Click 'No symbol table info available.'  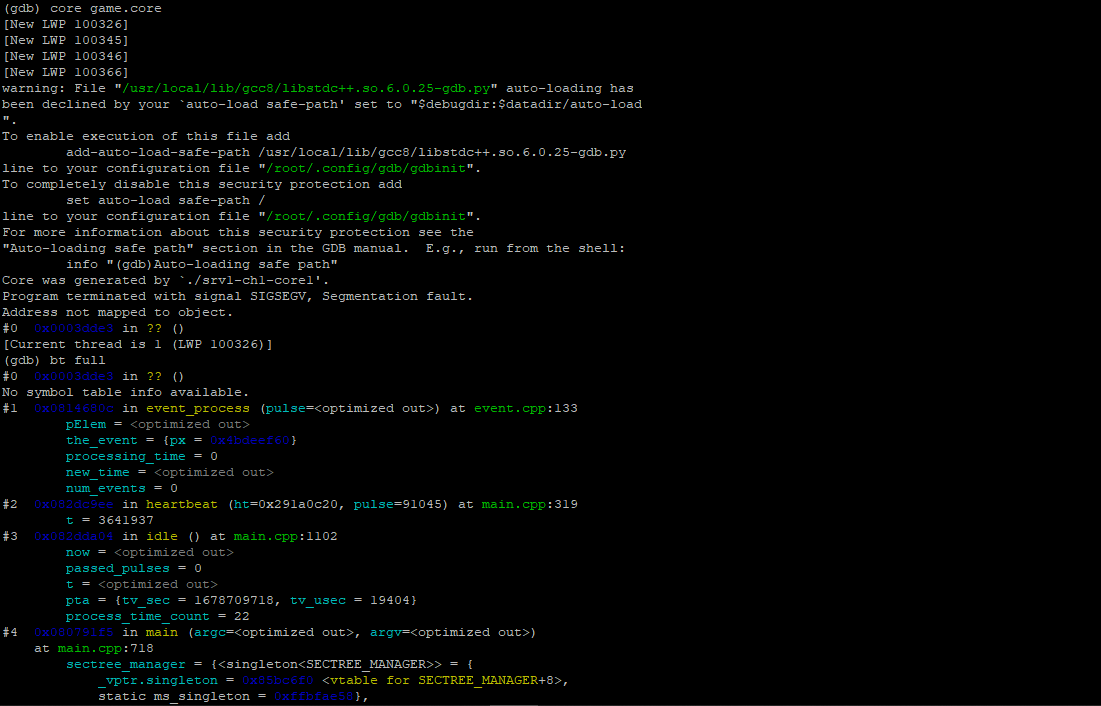tap(126, 392)
